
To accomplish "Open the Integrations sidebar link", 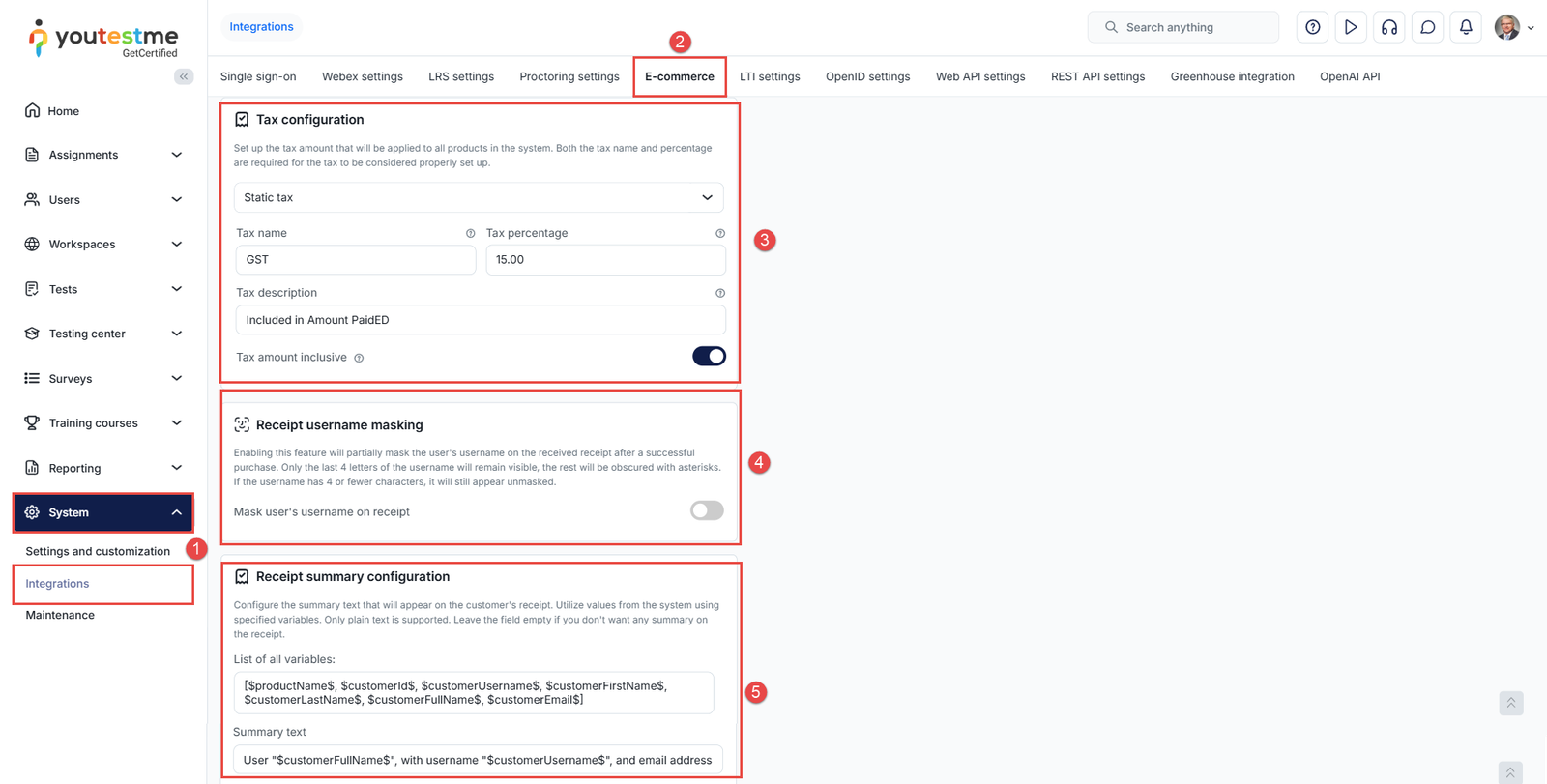I will pyautogui.click(x=57, y=583).
